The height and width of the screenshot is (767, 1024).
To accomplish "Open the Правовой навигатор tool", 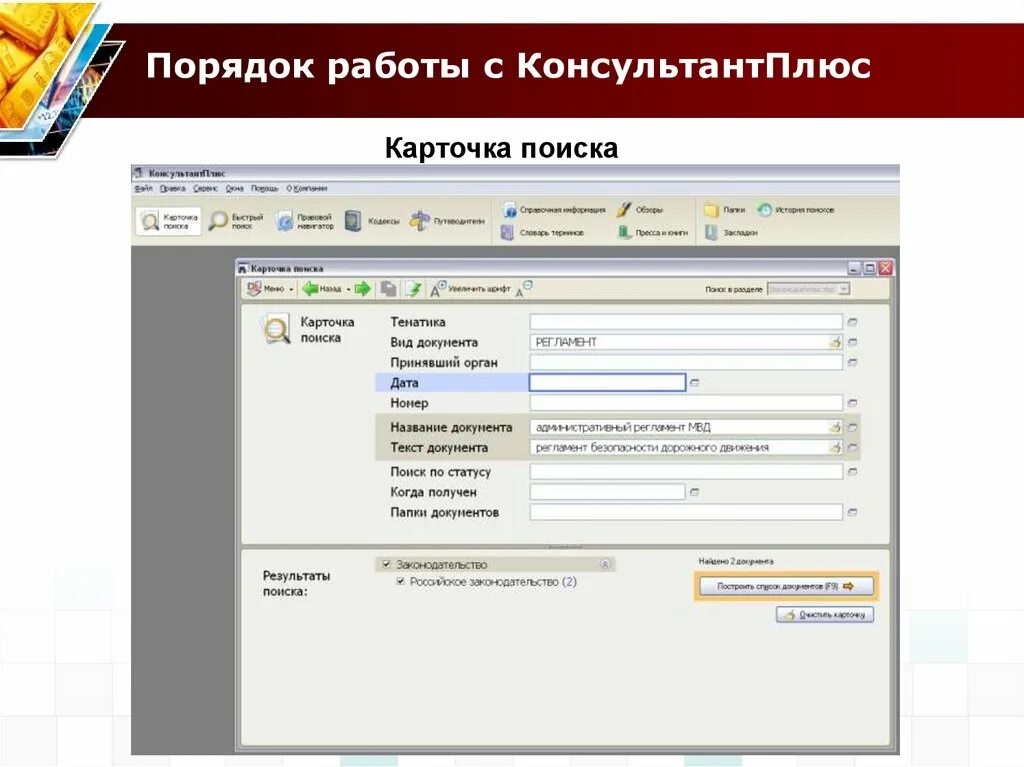I will coord(304,221).
